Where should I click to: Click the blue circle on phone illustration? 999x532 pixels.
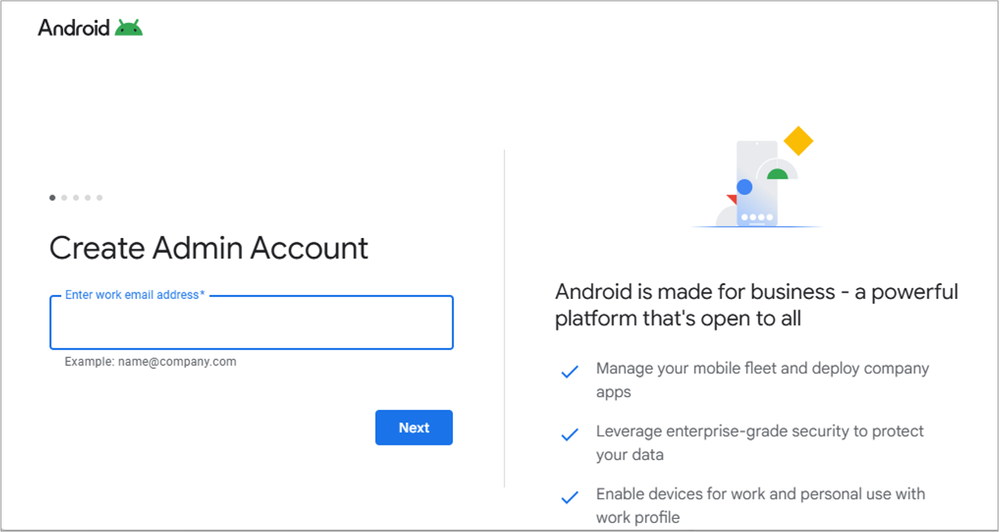pyautogui.click(x=744, y=186)
